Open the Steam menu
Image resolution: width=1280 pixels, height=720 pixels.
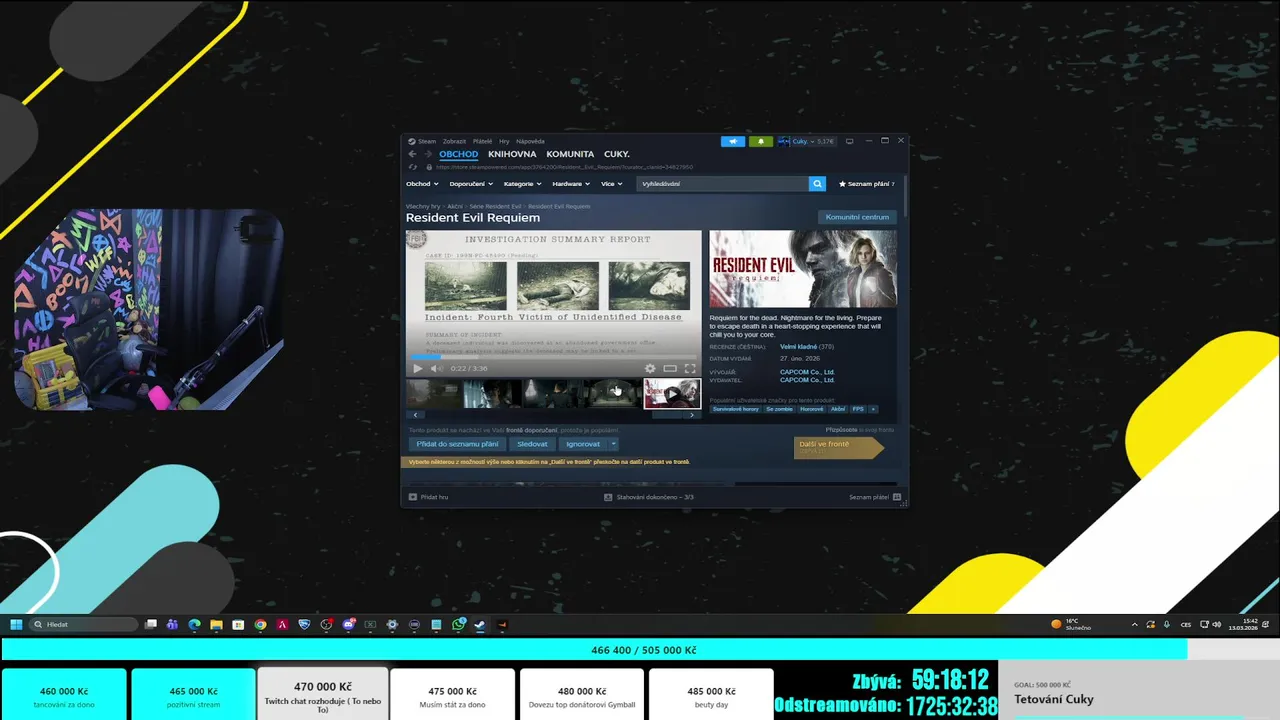coord(423,141)
